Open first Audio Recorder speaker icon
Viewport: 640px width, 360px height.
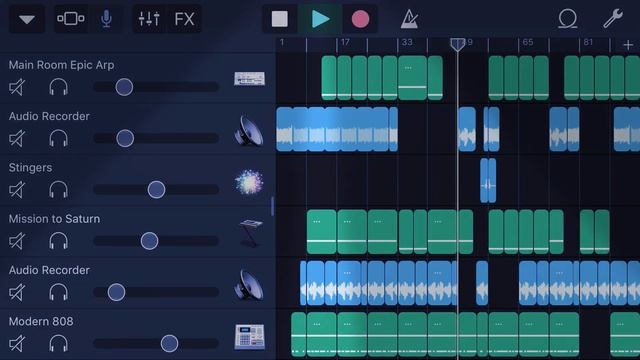tap(249, 131)
